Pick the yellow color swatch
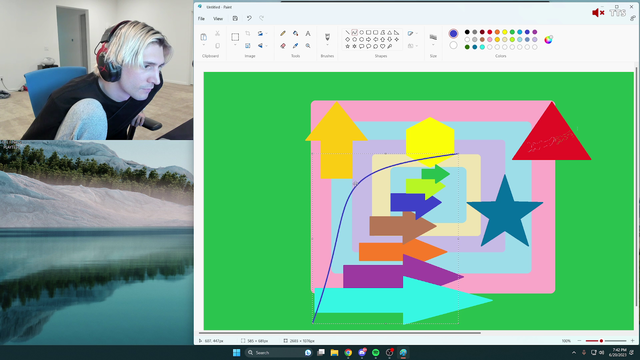Image resolution: width=640 pixels, height=360 pixels. (x=505, y=32)
